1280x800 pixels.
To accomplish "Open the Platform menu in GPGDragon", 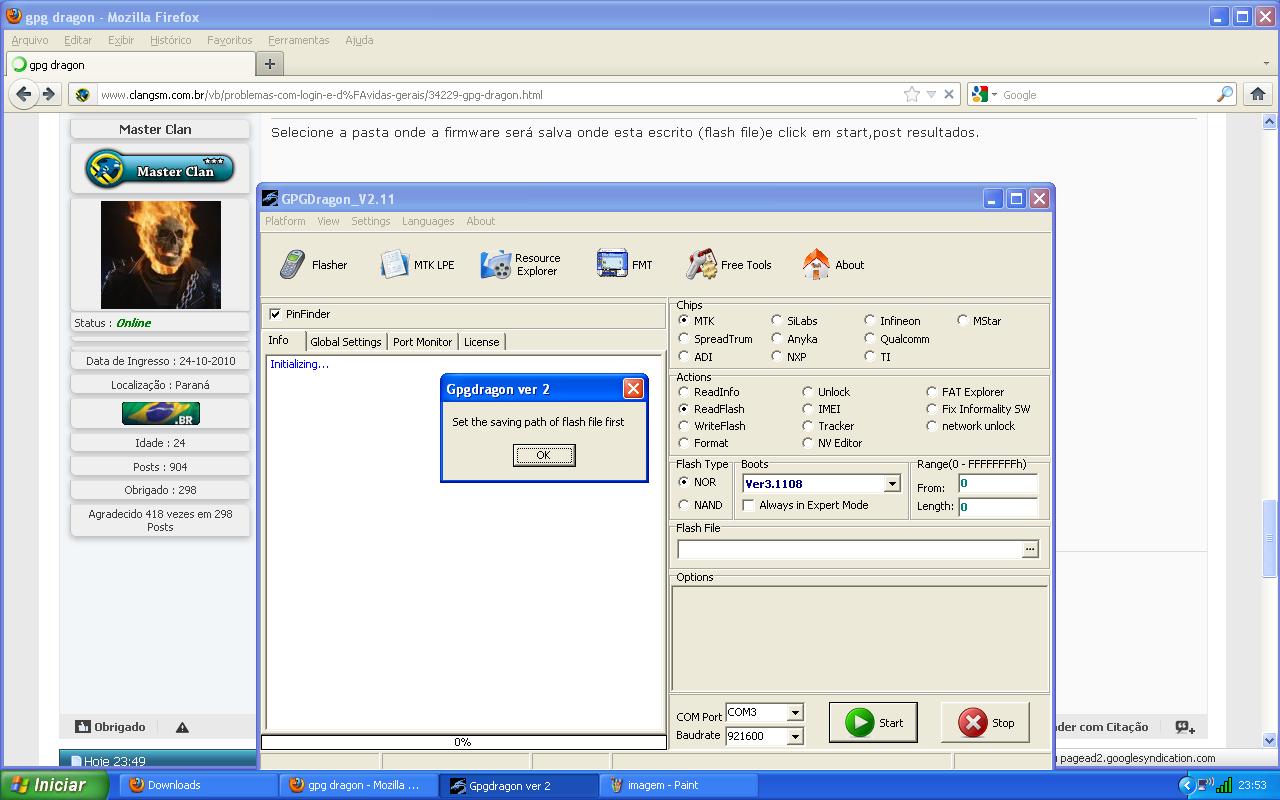I will point(285,221).
